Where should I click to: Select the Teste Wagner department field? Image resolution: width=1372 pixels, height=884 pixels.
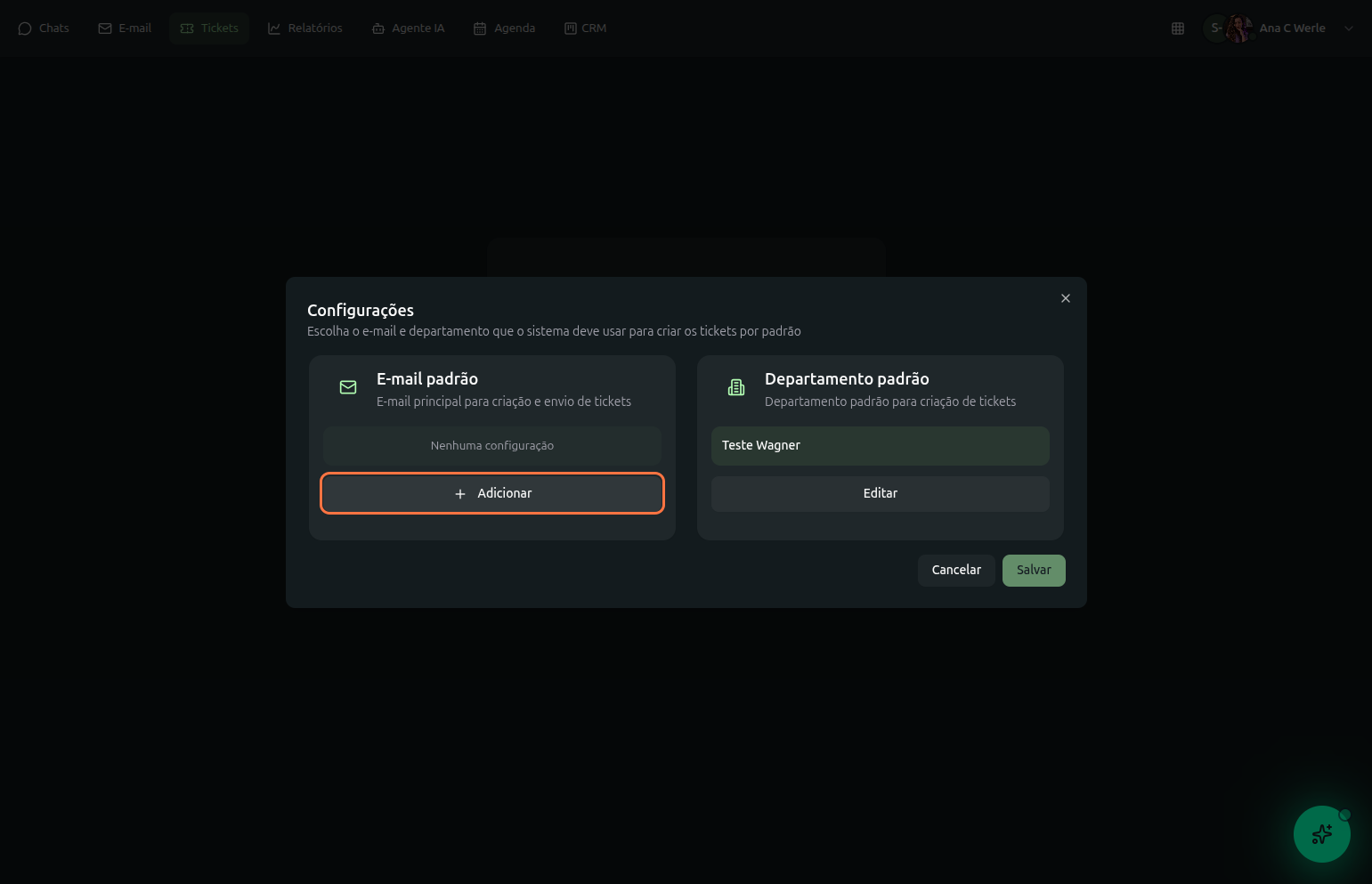pos(880,446)
